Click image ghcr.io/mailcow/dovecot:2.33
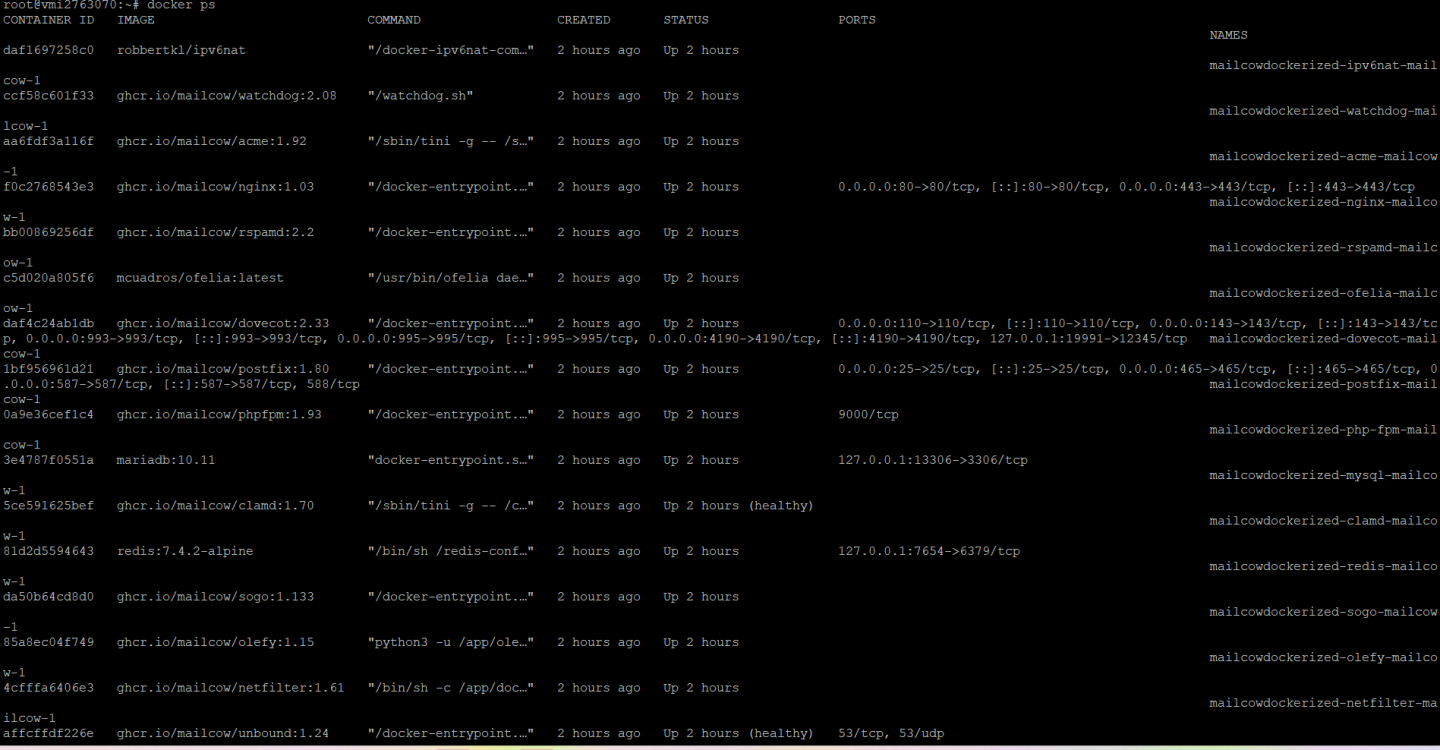 pyautogui.click(x=223, y=323)
